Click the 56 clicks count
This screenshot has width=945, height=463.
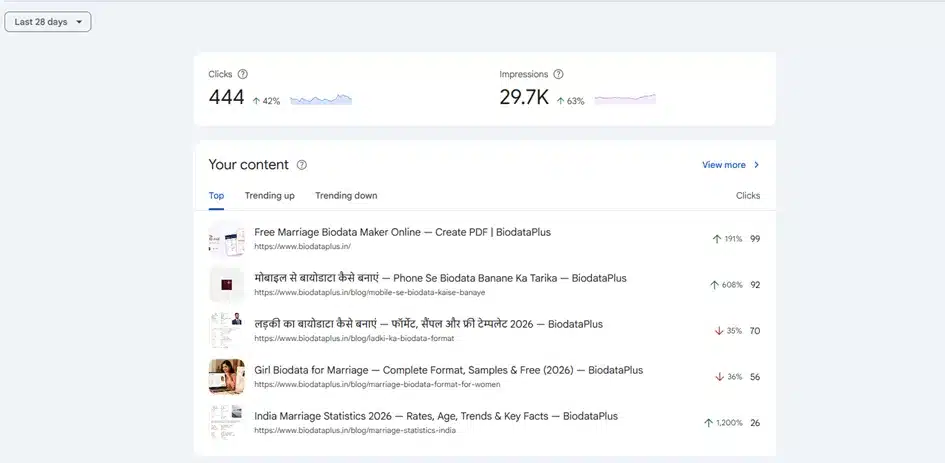(755, 377)
